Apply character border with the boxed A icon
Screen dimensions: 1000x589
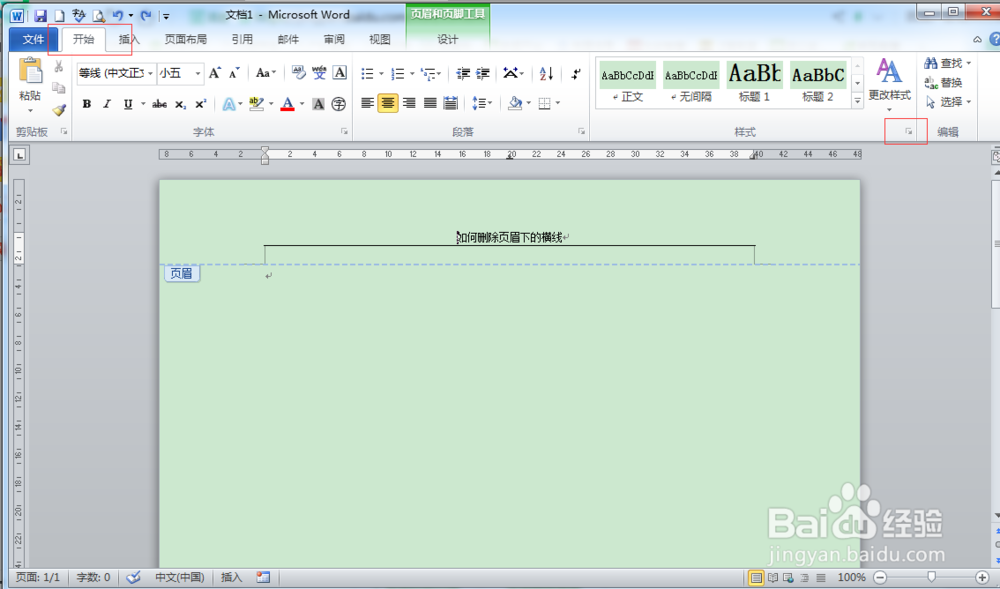click(340, 73)
